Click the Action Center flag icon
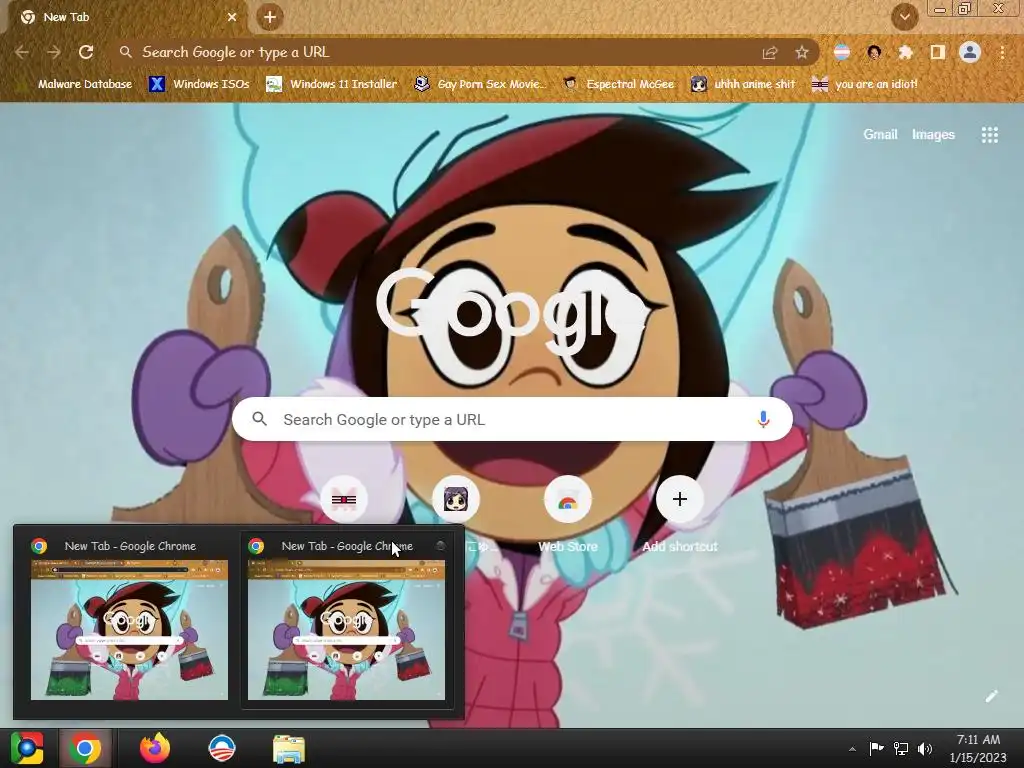1024x768 pixels. (x=876, y=748)
